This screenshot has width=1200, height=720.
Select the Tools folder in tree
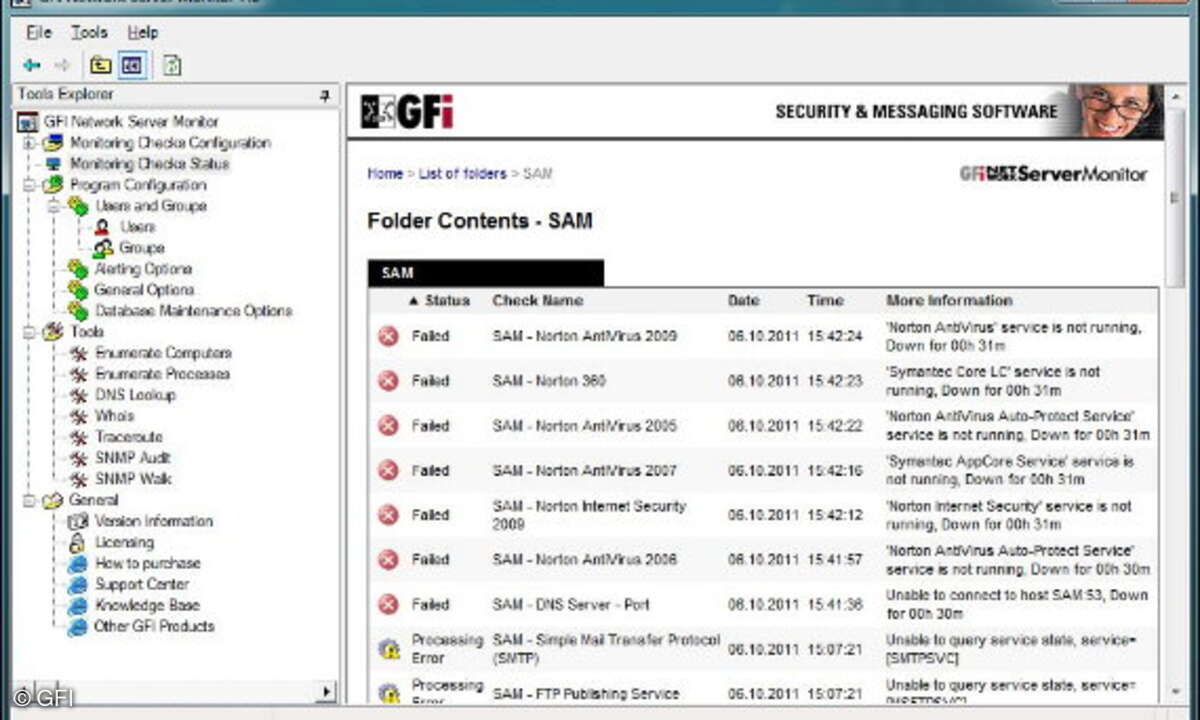[x=87, y=332]
